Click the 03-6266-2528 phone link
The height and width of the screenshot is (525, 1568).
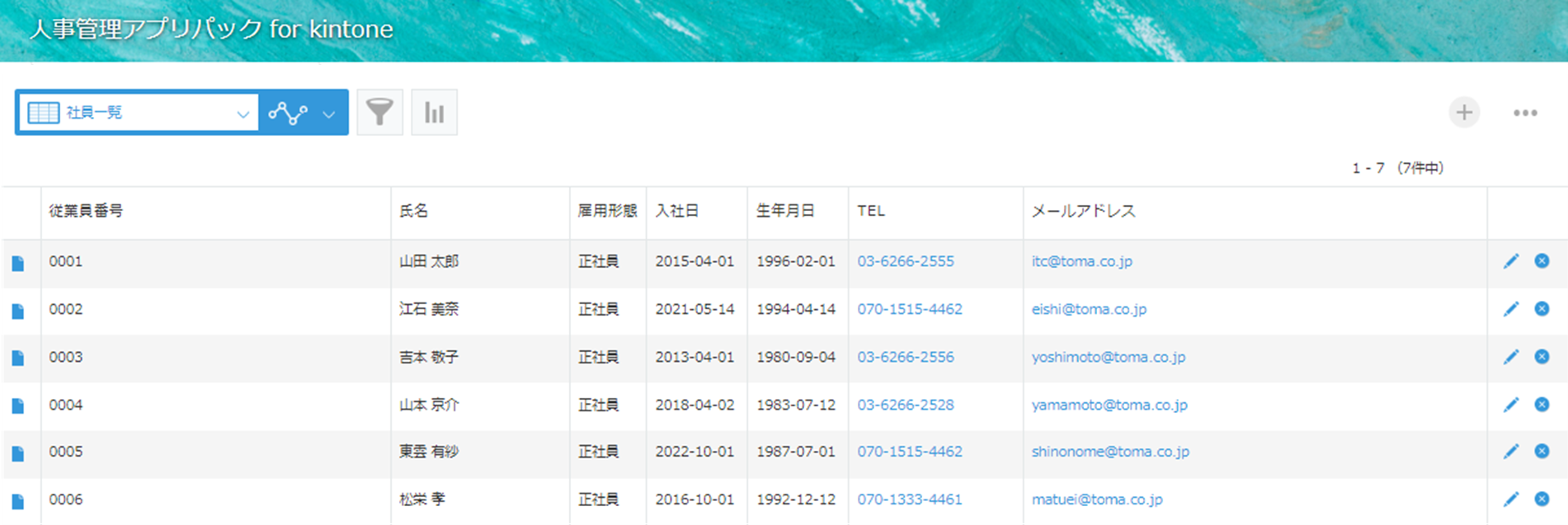coord(906,405)
